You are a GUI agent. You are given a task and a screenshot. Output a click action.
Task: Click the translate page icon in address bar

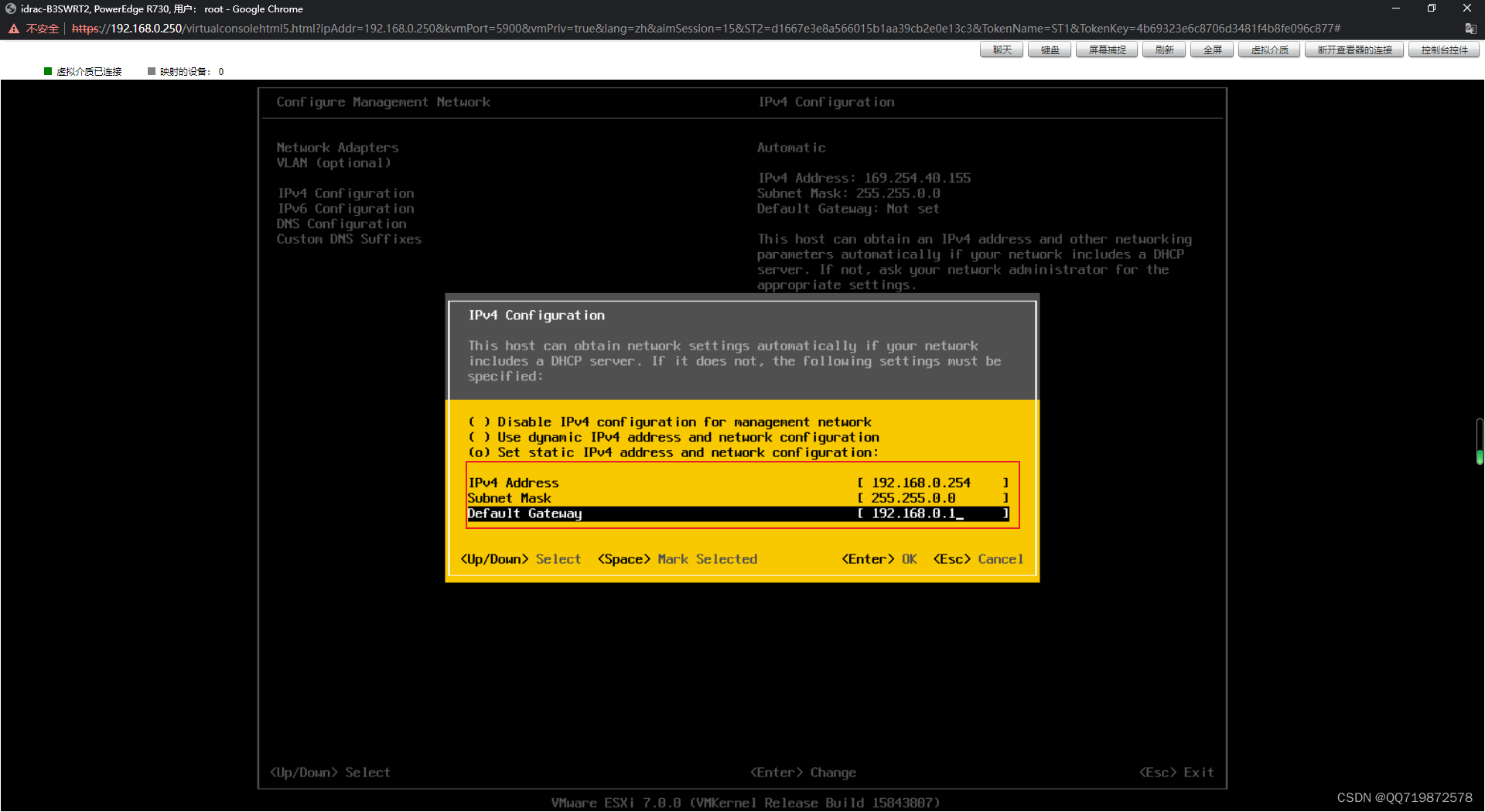(1470, 29)
